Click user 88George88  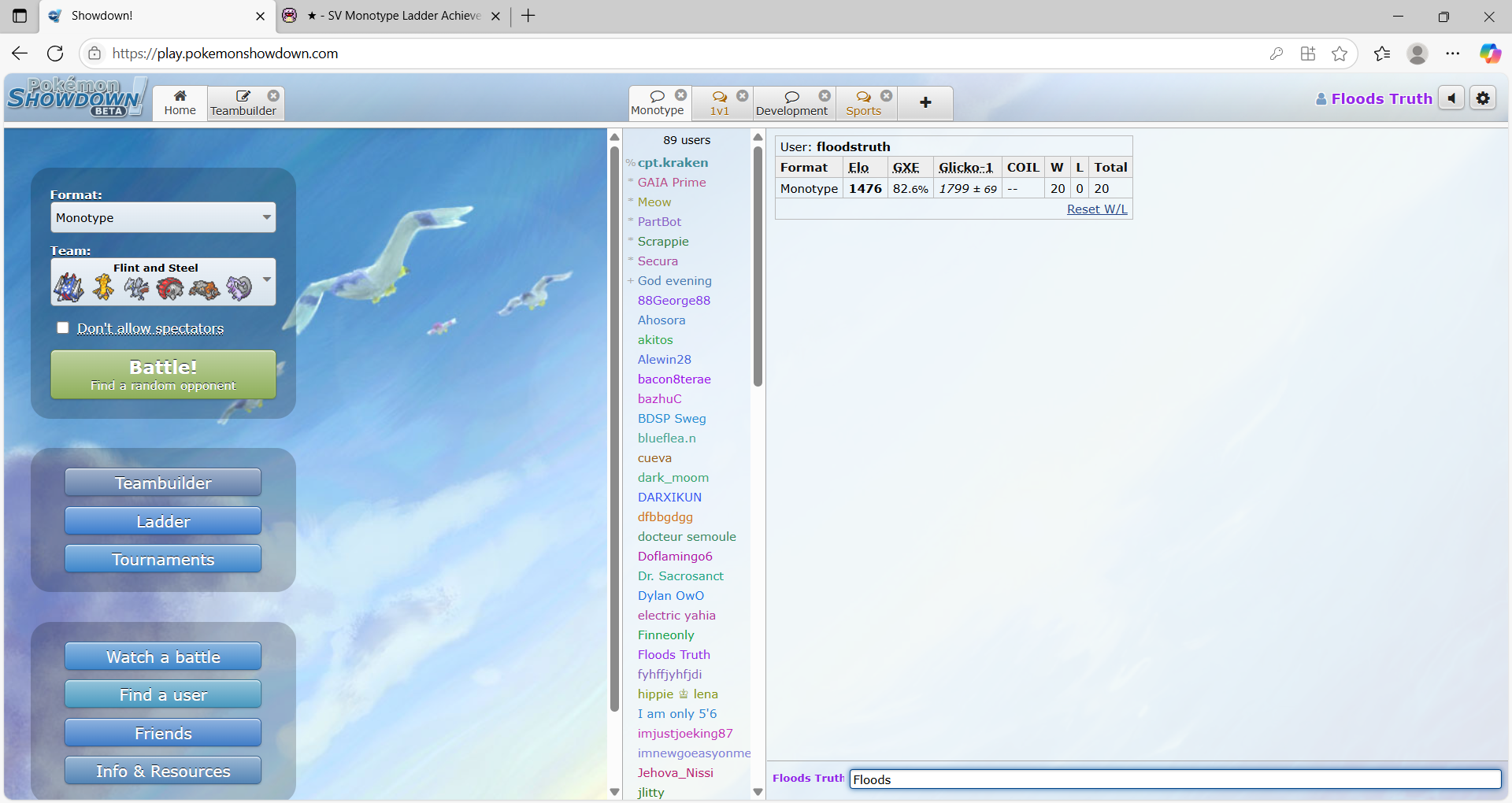[674, 300]
